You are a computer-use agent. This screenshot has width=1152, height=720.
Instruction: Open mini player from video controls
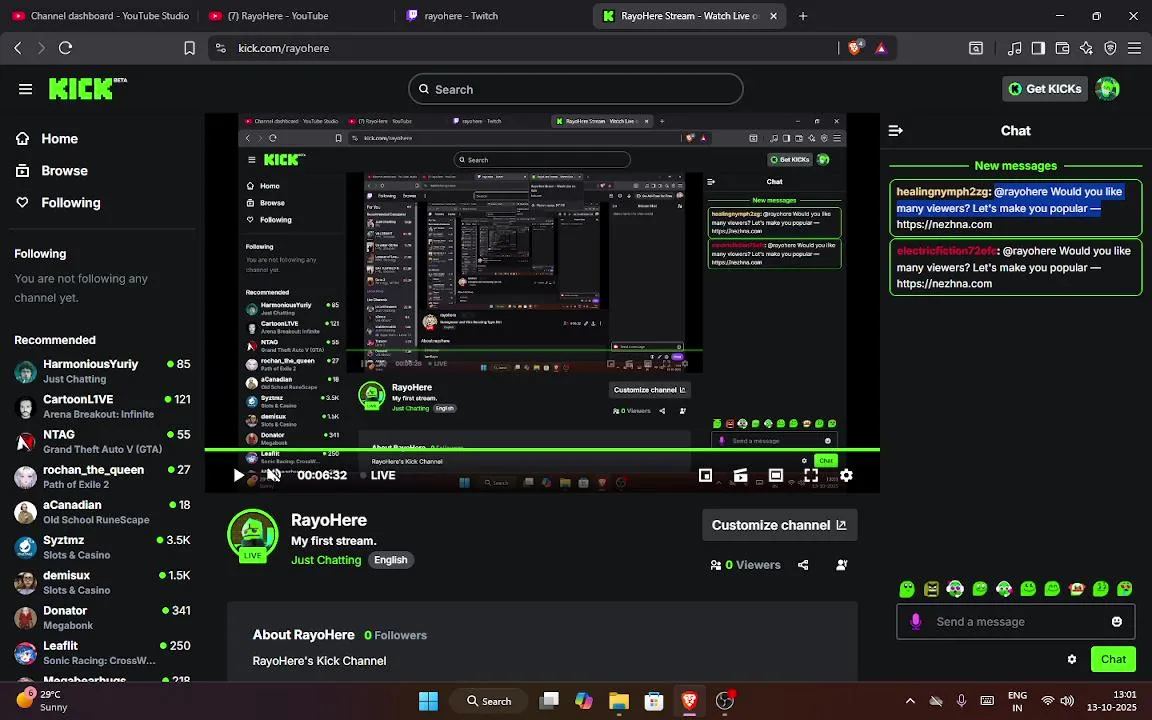[705, 475]
